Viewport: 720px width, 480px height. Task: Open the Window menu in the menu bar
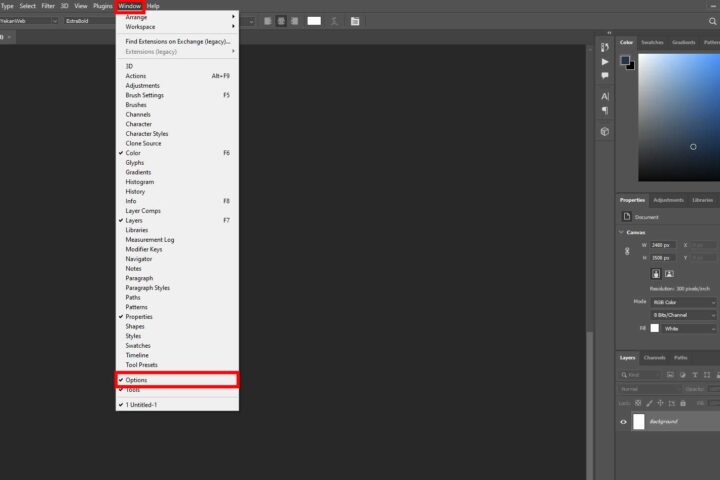pyautogui.click(x=130, y=6)
